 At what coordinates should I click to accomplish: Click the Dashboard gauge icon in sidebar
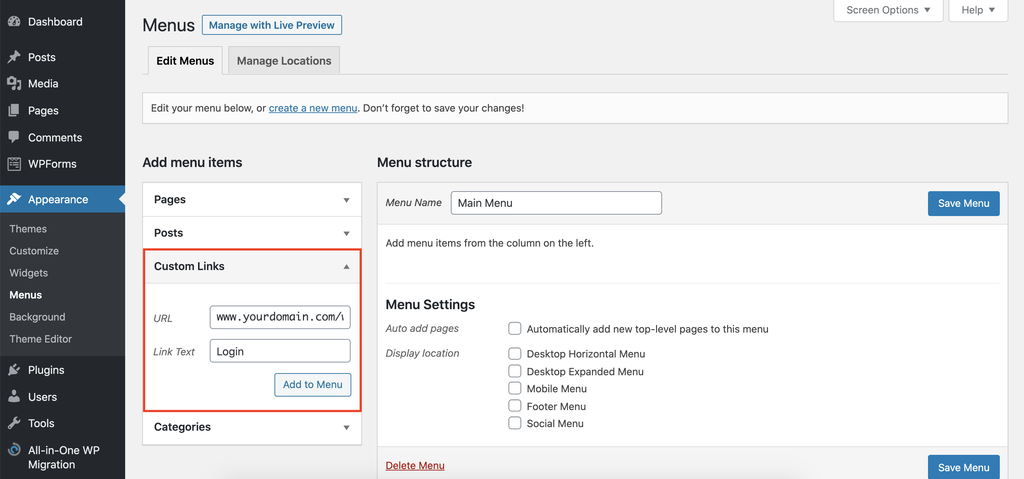14,21
